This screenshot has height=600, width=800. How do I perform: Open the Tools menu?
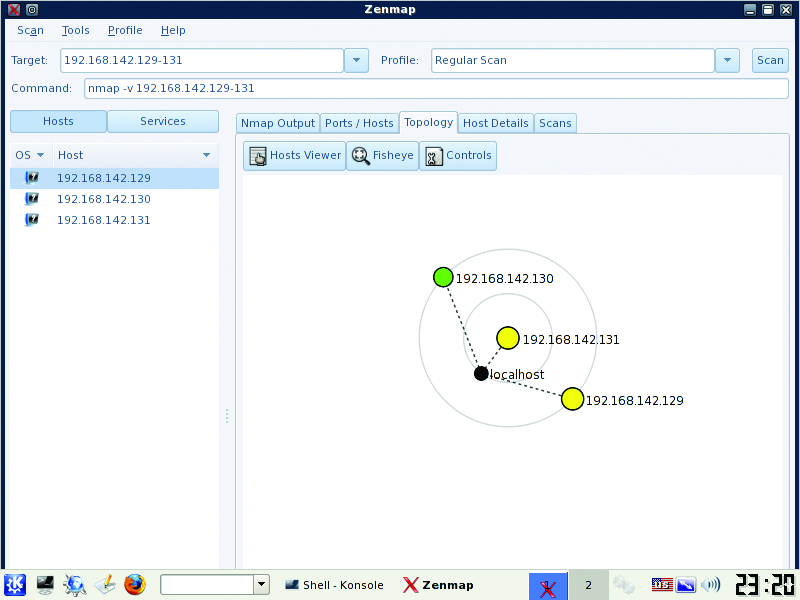tap(76, 30)
